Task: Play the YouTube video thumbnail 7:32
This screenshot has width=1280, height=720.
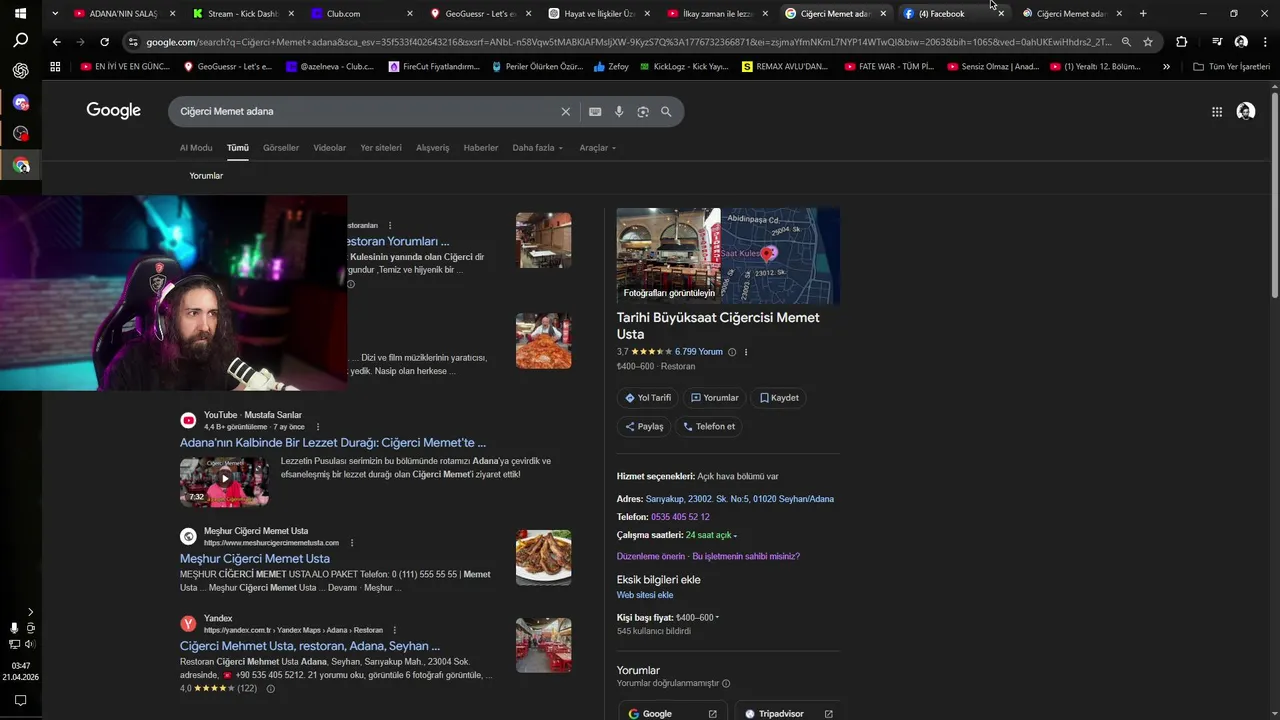Action: (x=224, y=482)
